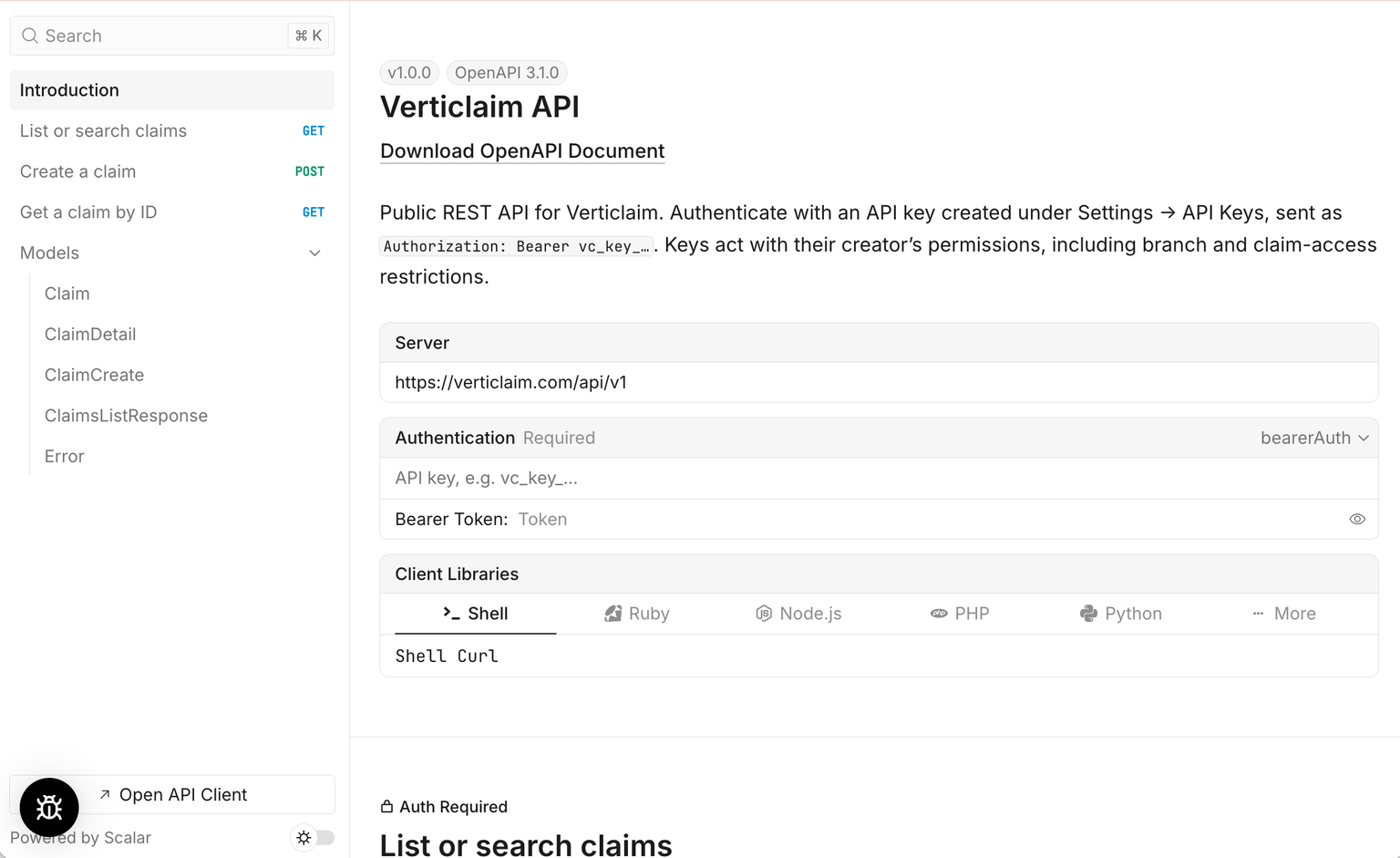1400x858 pixels.
Task: Select the Node.js client library tab
Action: [798, 614]
